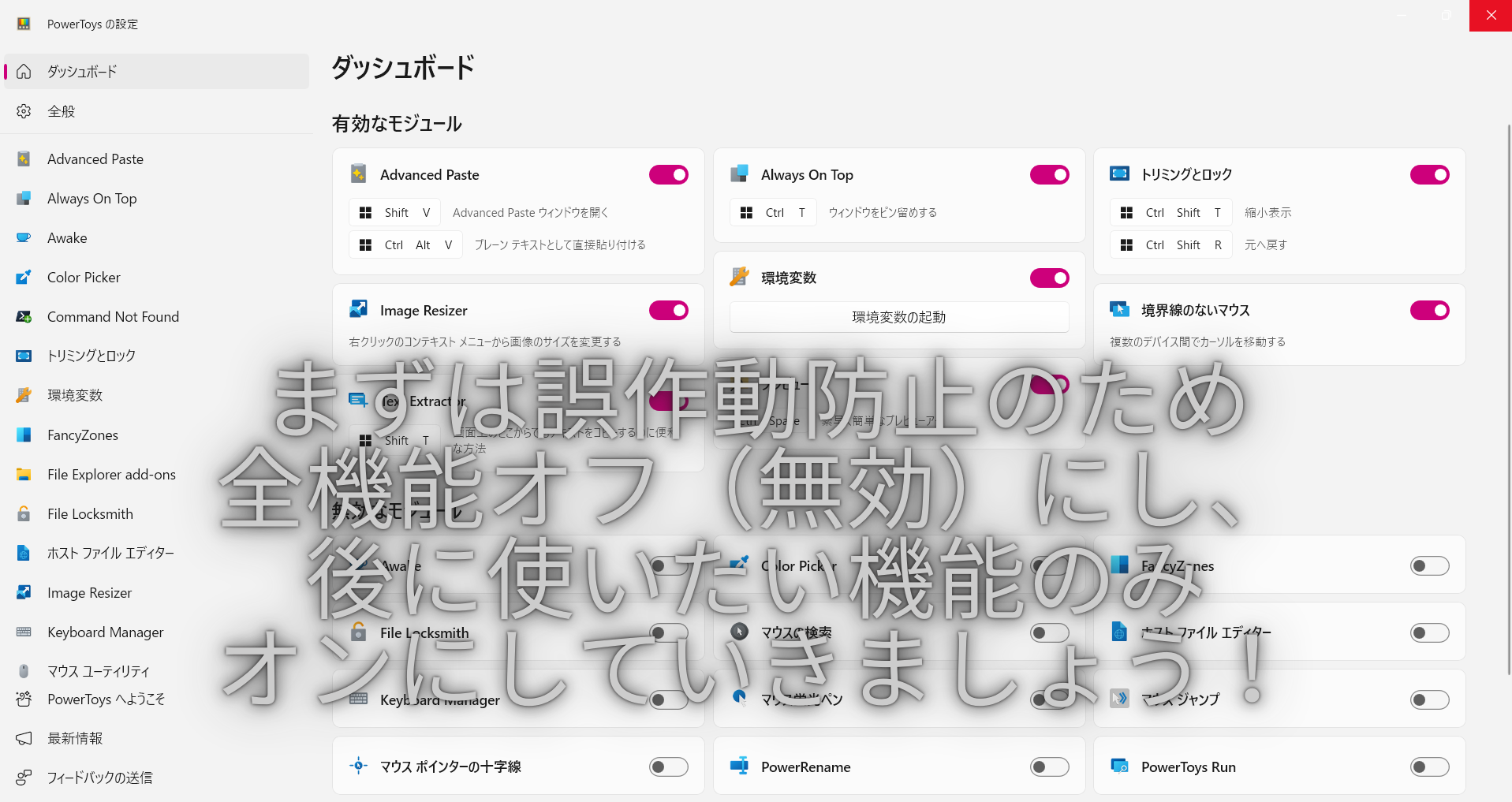This screenshot has width=1512, height=802.
Task: Select the Color Picker eyedropper icon in sidebar
Action: click(24, 278)
